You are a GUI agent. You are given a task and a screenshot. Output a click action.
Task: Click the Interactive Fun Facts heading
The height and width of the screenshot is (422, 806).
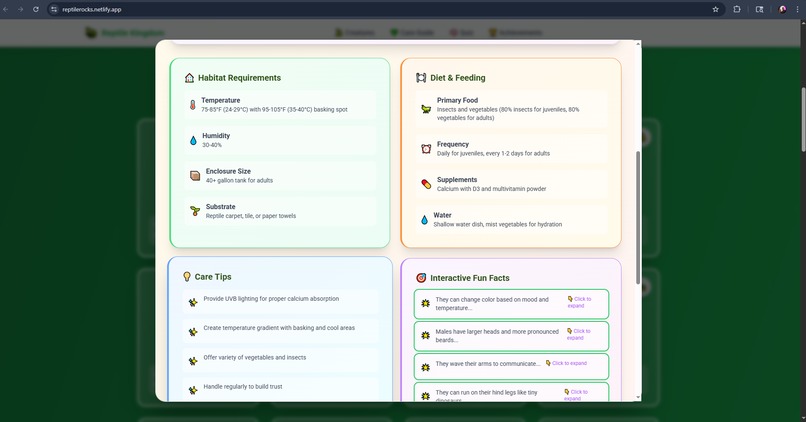coord(470,278)
